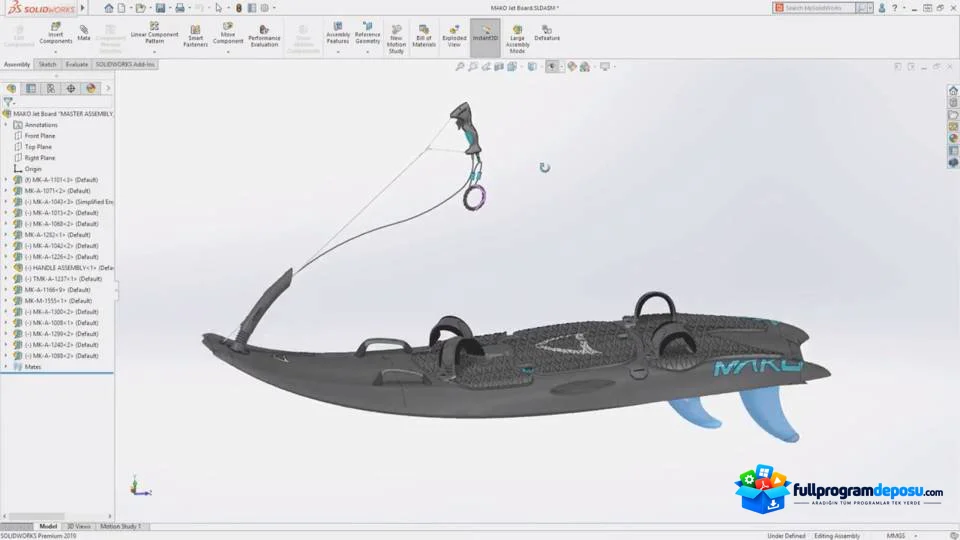This screenshot has height=540, width=960.
Task: Click the Home icon in quick access bar
Action: 108,8
